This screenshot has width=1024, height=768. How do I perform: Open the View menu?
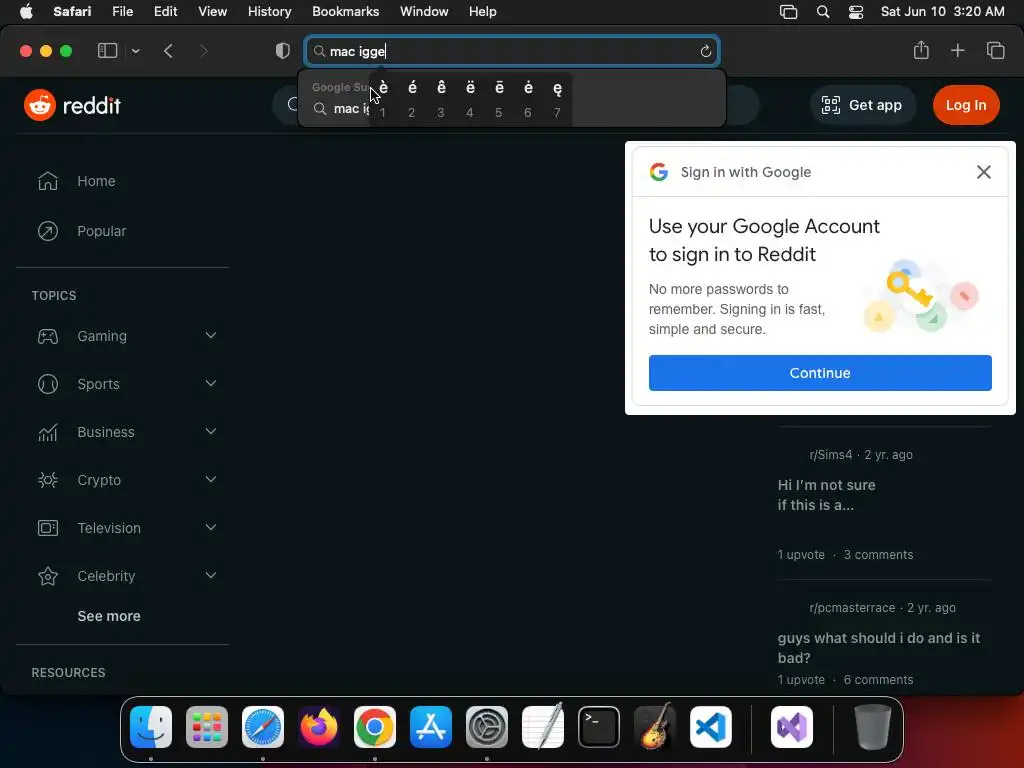tap(212, 11)
